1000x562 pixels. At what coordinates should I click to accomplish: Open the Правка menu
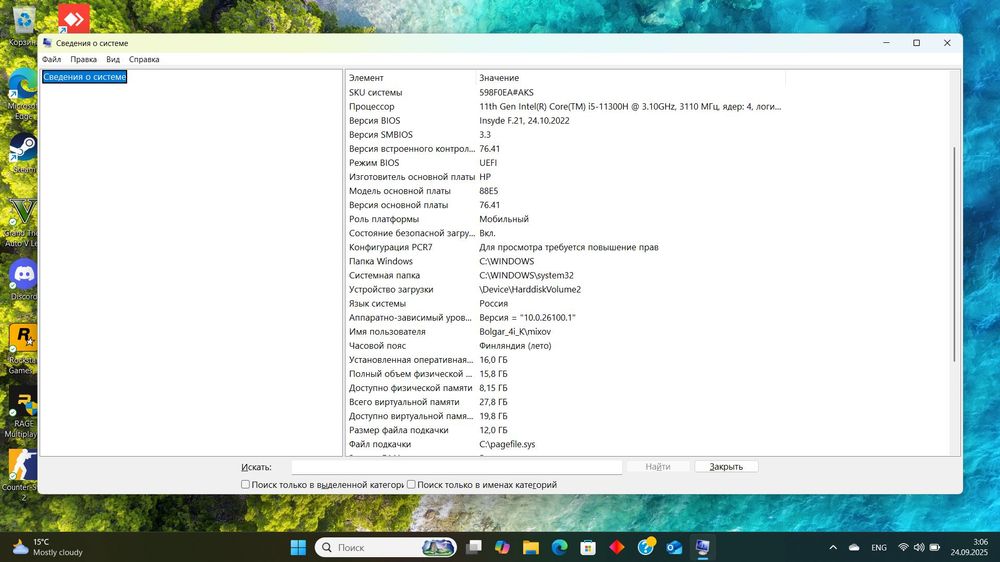click(x=84, y=59)
